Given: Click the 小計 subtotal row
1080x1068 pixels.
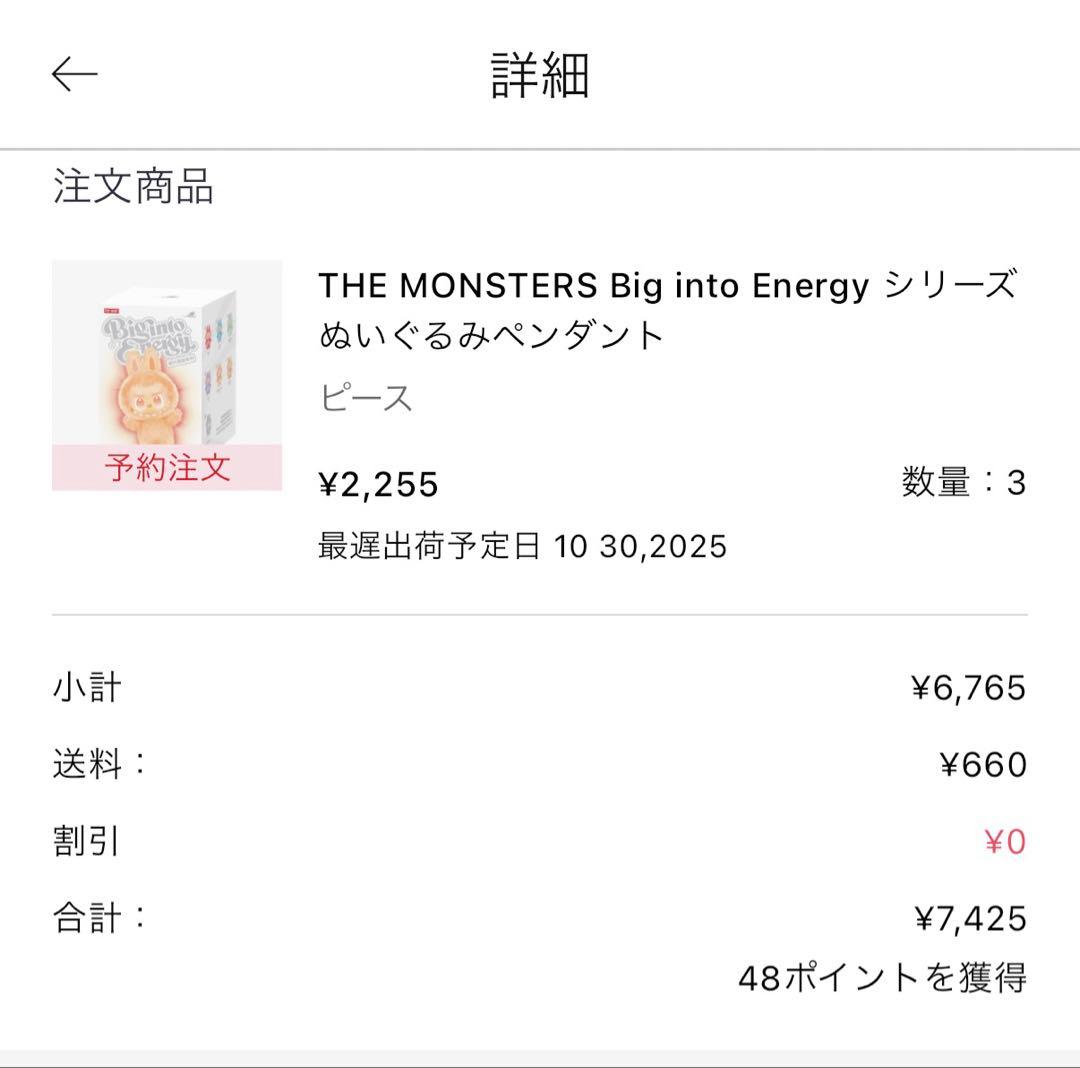Looking at the screenshot, I should click(x=82, y=684).
